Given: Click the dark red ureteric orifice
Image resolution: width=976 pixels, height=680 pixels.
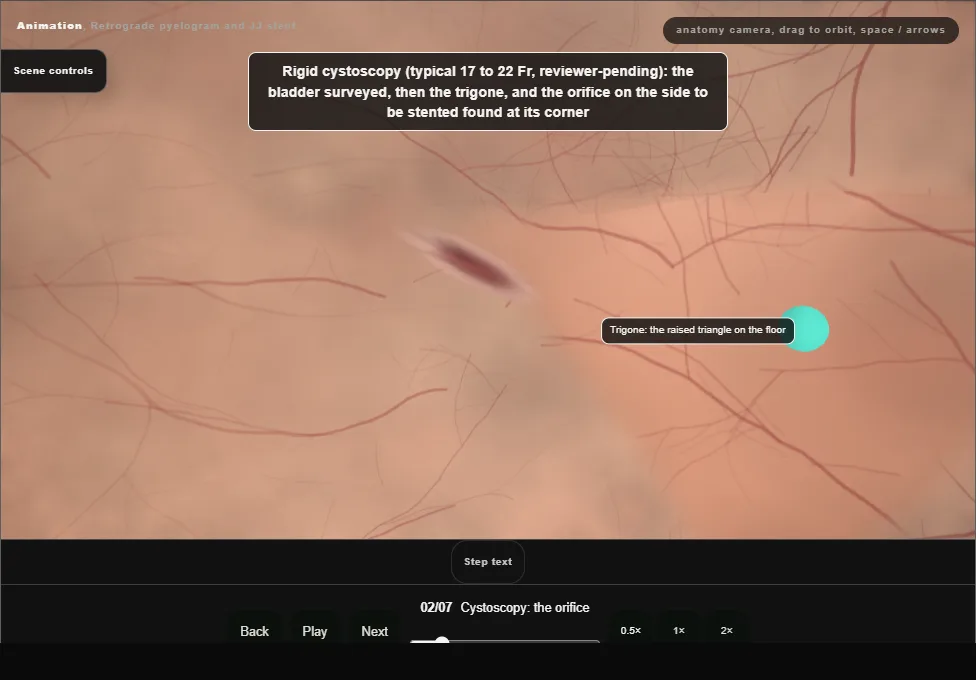Looking at the screenshot, I should coord(475,265).
